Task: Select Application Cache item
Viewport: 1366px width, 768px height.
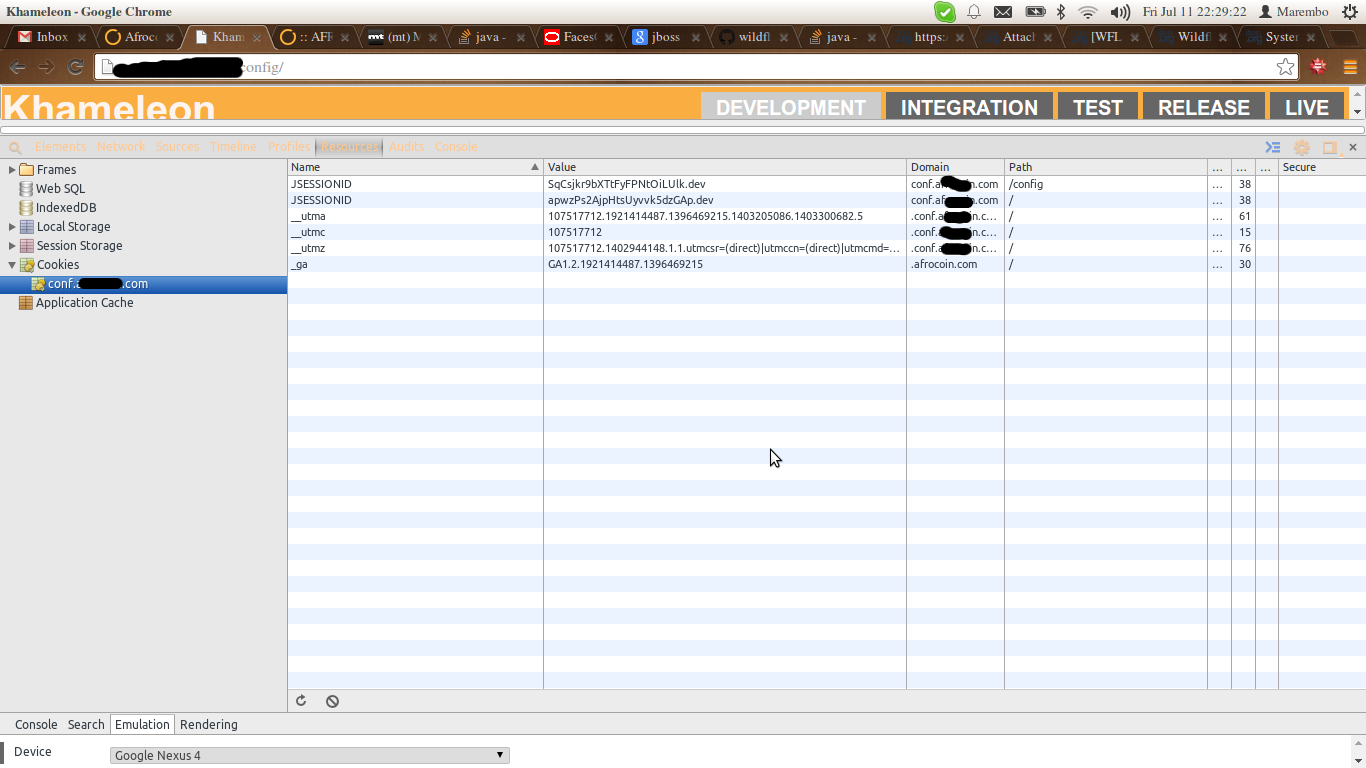Action: (x=84, y=302)
